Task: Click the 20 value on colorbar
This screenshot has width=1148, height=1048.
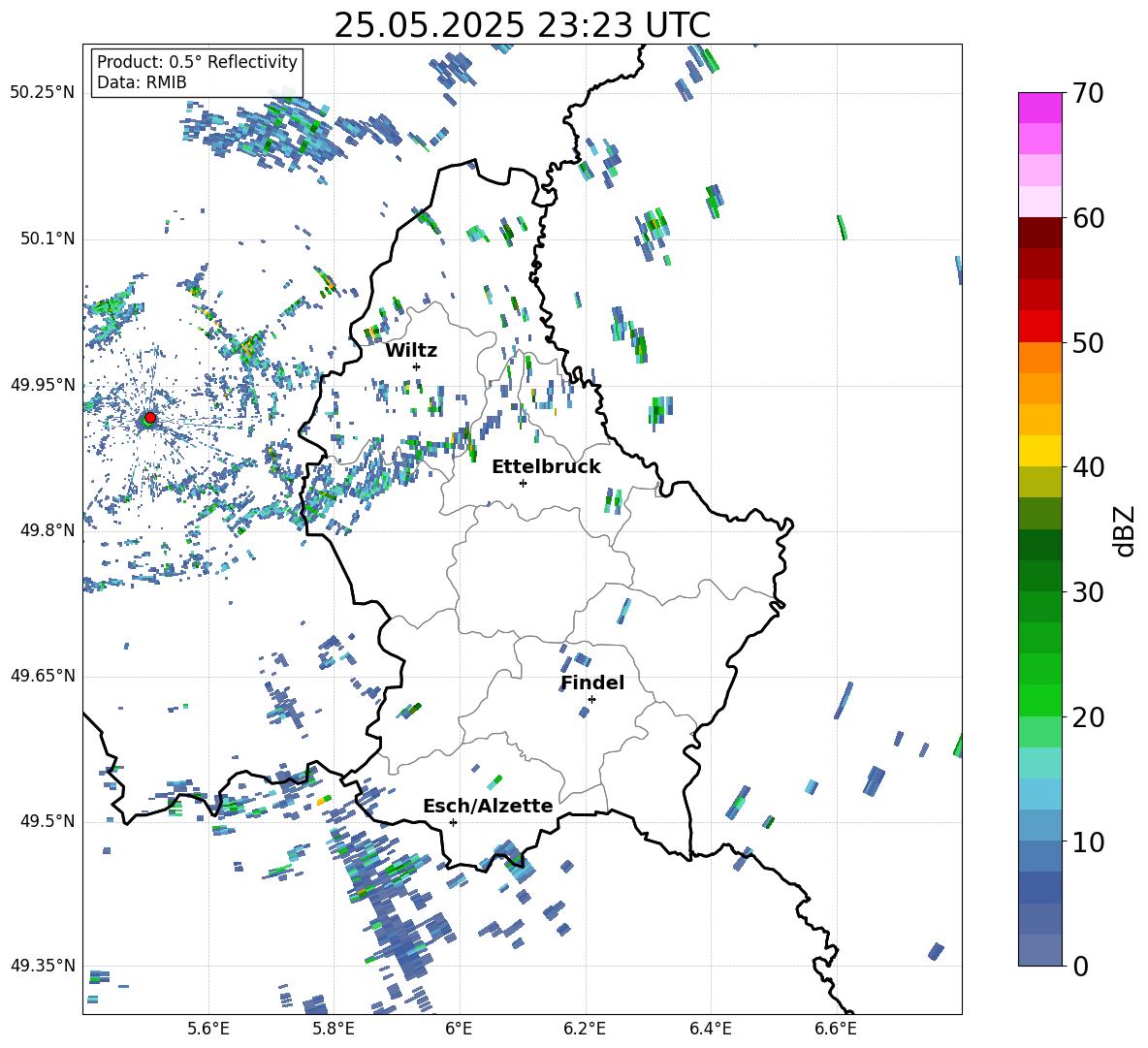Action: click(x=1088, y=717)
